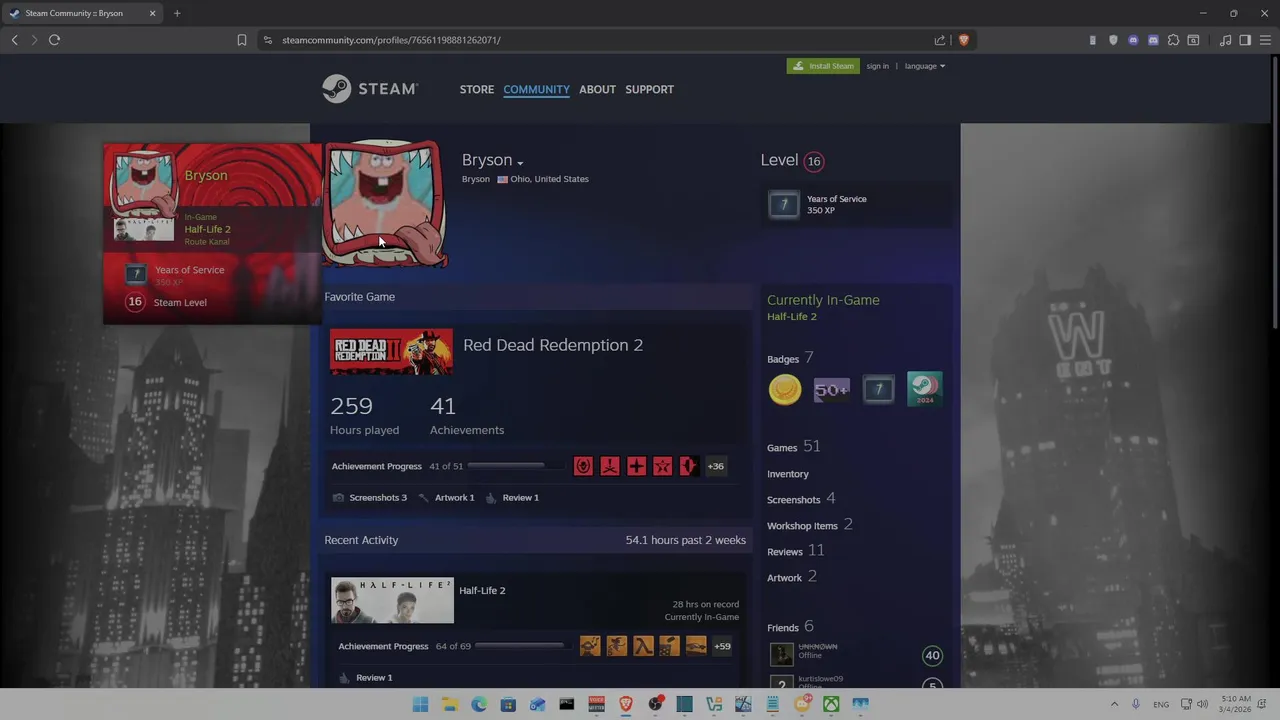The height and width of the screenshot is (720, 1280).
Task: Click the Half-Life 2 link under Currently In-Game
Action: 792,316
